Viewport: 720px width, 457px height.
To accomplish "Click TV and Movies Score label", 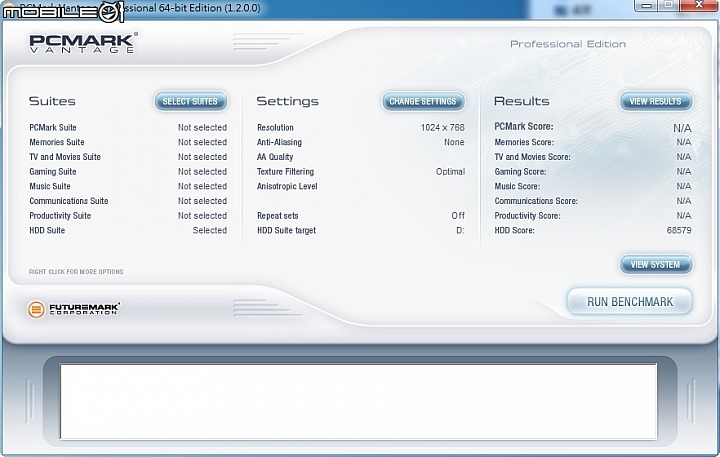I will coord(532,157).
